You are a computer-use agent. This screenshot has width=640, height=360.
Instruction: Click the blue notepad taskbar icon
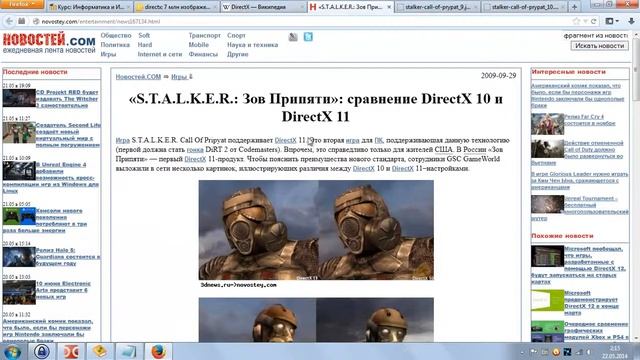[x=128, y=351]
